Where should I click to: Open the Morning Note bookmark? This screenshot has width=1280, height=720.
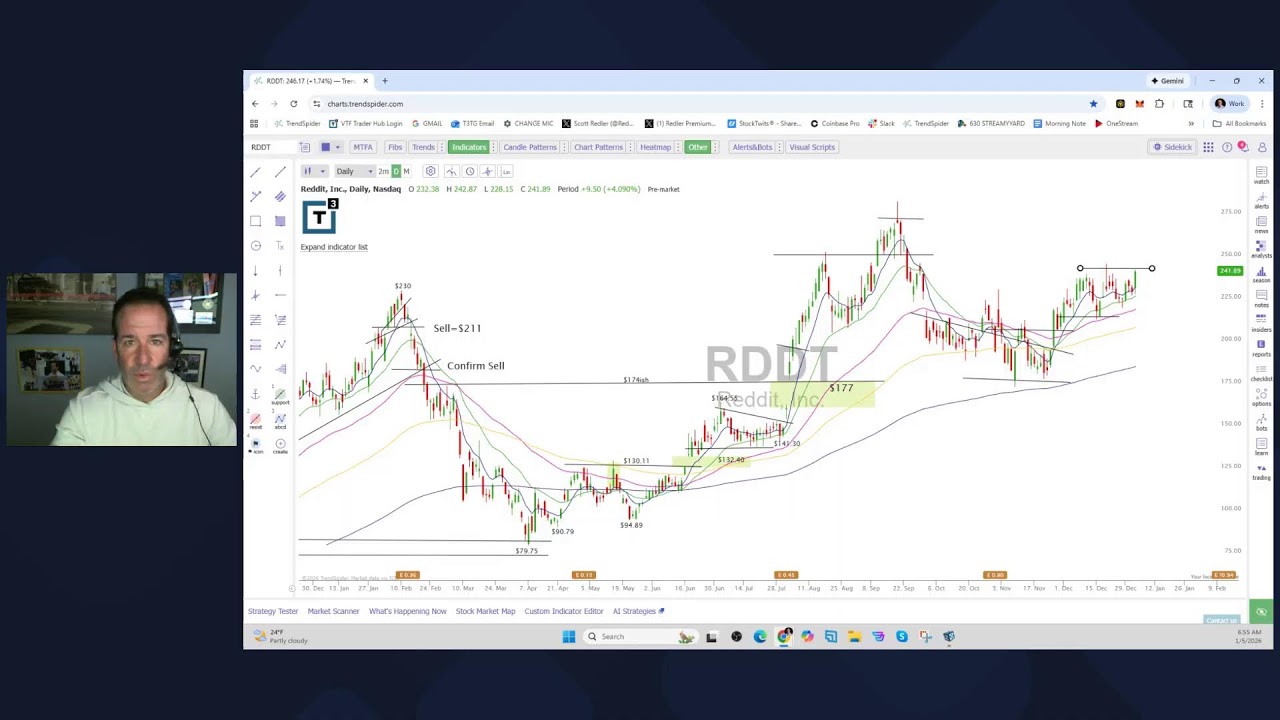point(1059,124)
